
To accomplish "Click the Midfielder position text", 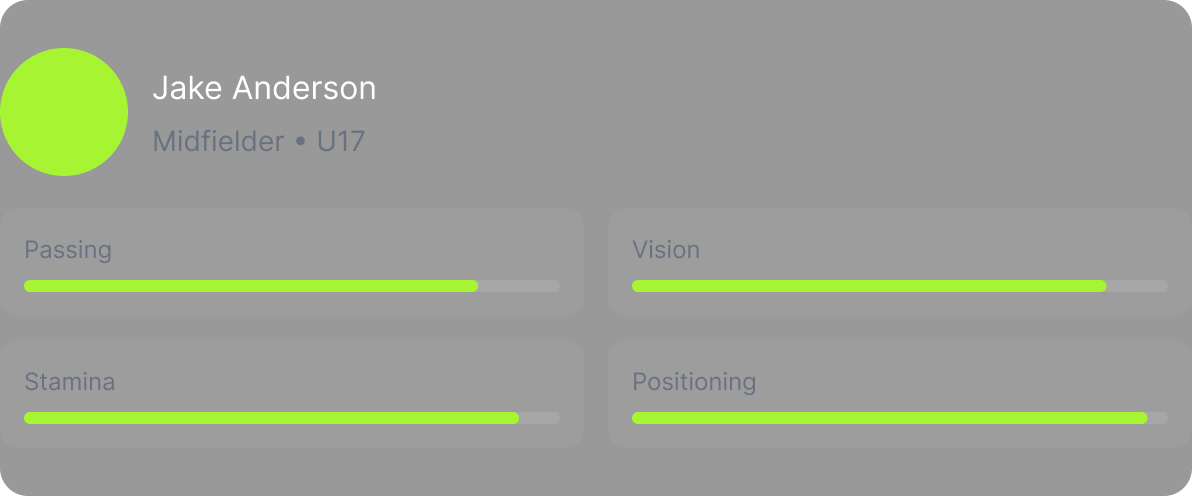I will pyautogui.click(x=218, y=142).
